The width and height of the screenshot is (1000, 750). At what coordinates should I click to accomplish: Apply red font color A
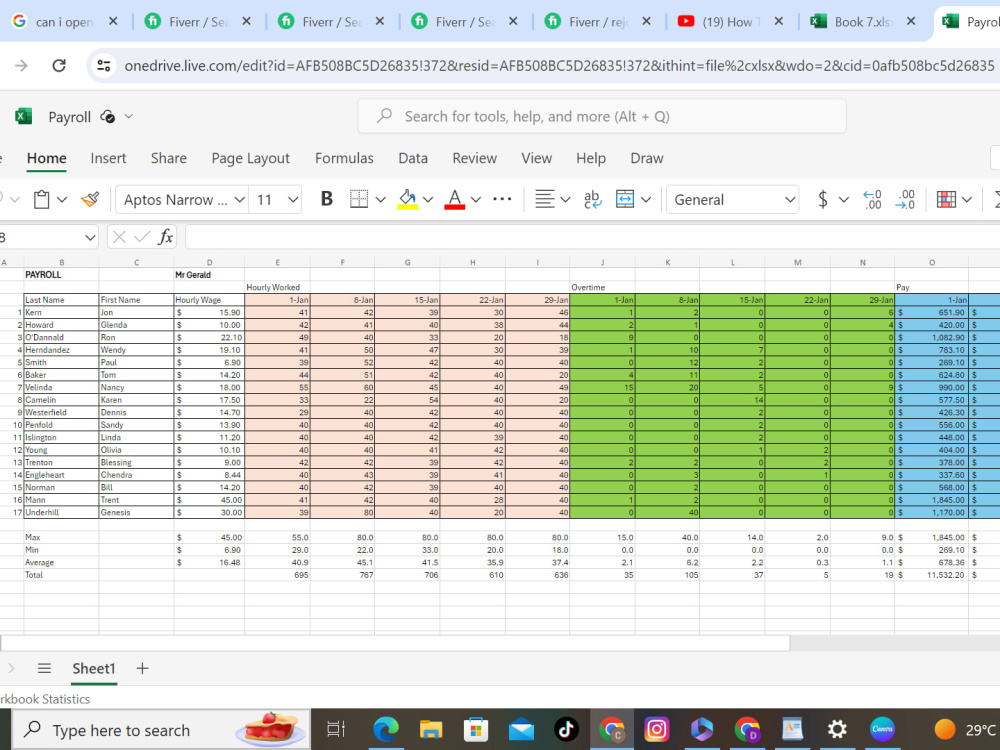(454, 200)
